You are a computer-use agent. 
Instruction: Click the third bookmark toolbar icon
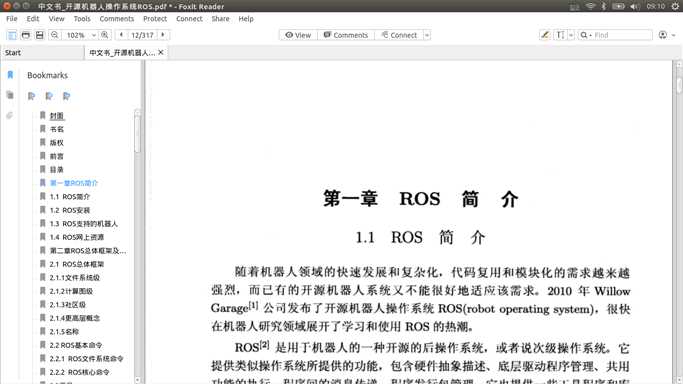click(x=66, y=96)
